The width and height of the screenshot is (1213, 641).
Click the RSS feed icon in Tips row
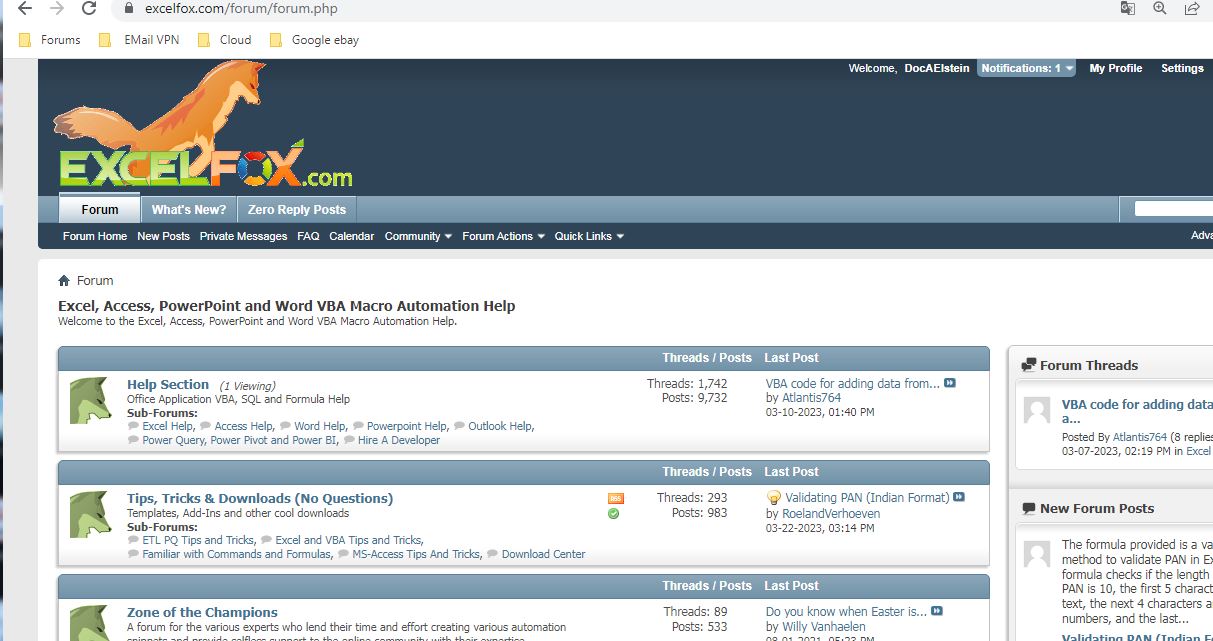pos(615,498)
